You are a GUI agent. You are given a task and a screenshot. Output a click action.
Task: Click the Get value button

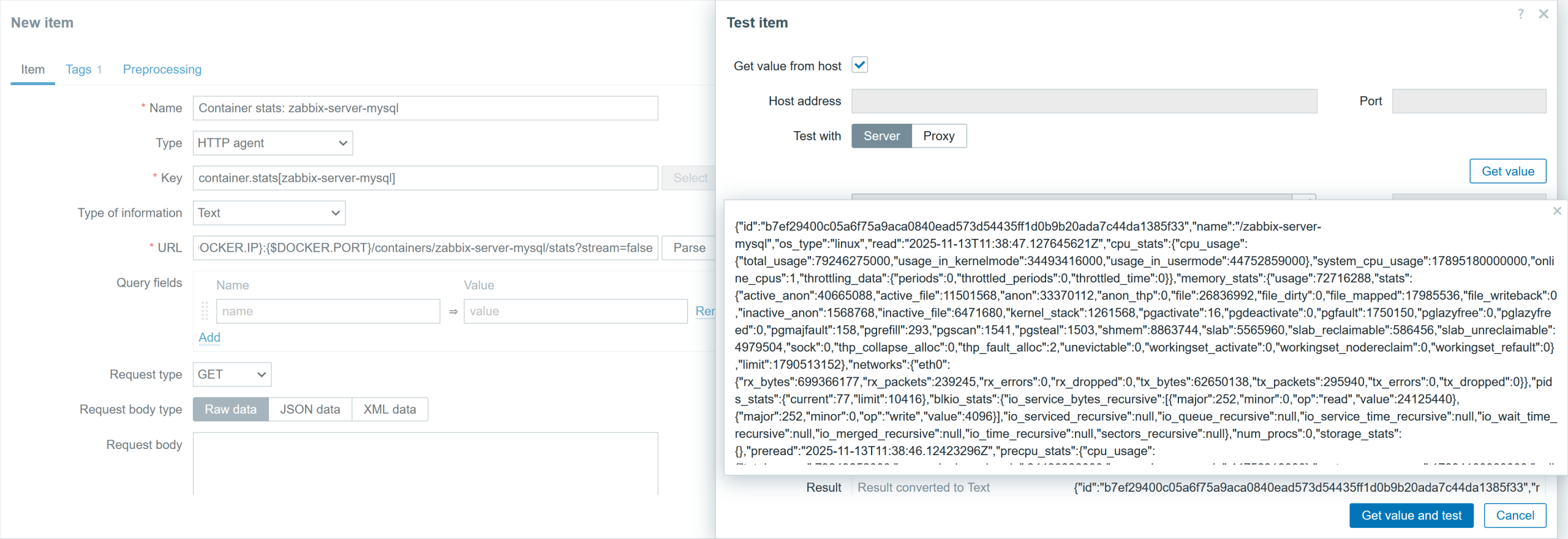pos(1507,171)
